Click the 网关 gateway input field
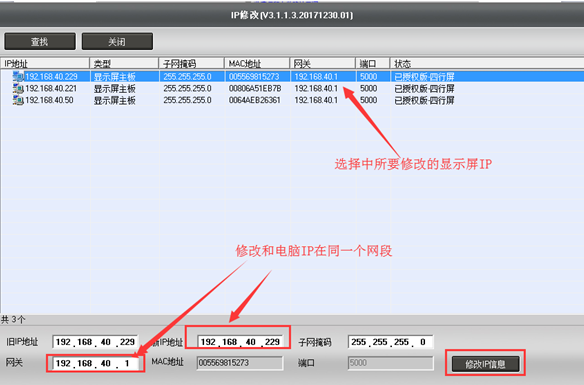 coord(95,363)
